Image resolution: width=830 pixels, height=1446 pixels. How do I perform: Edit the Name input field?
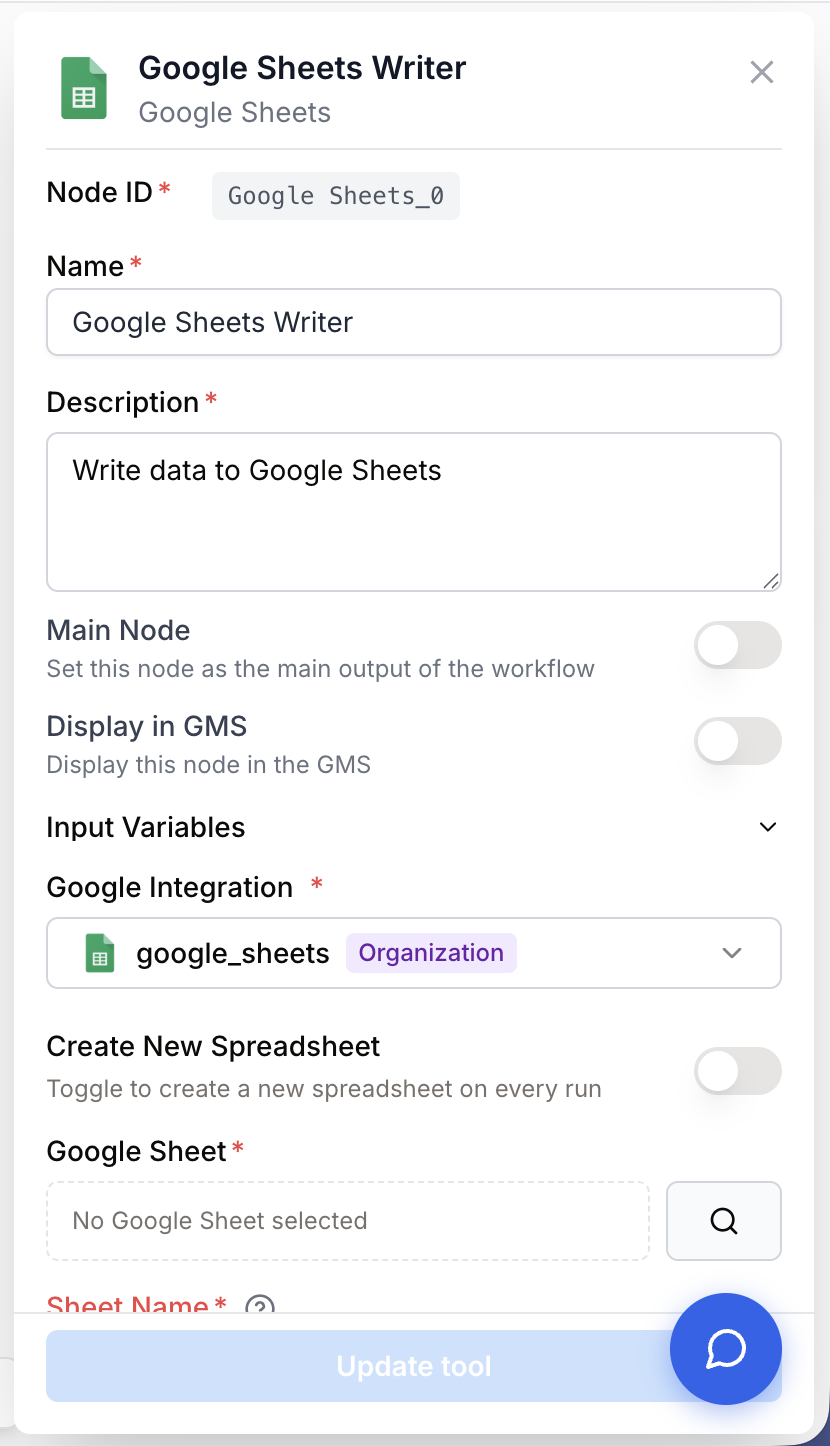(x=414, y=322)
